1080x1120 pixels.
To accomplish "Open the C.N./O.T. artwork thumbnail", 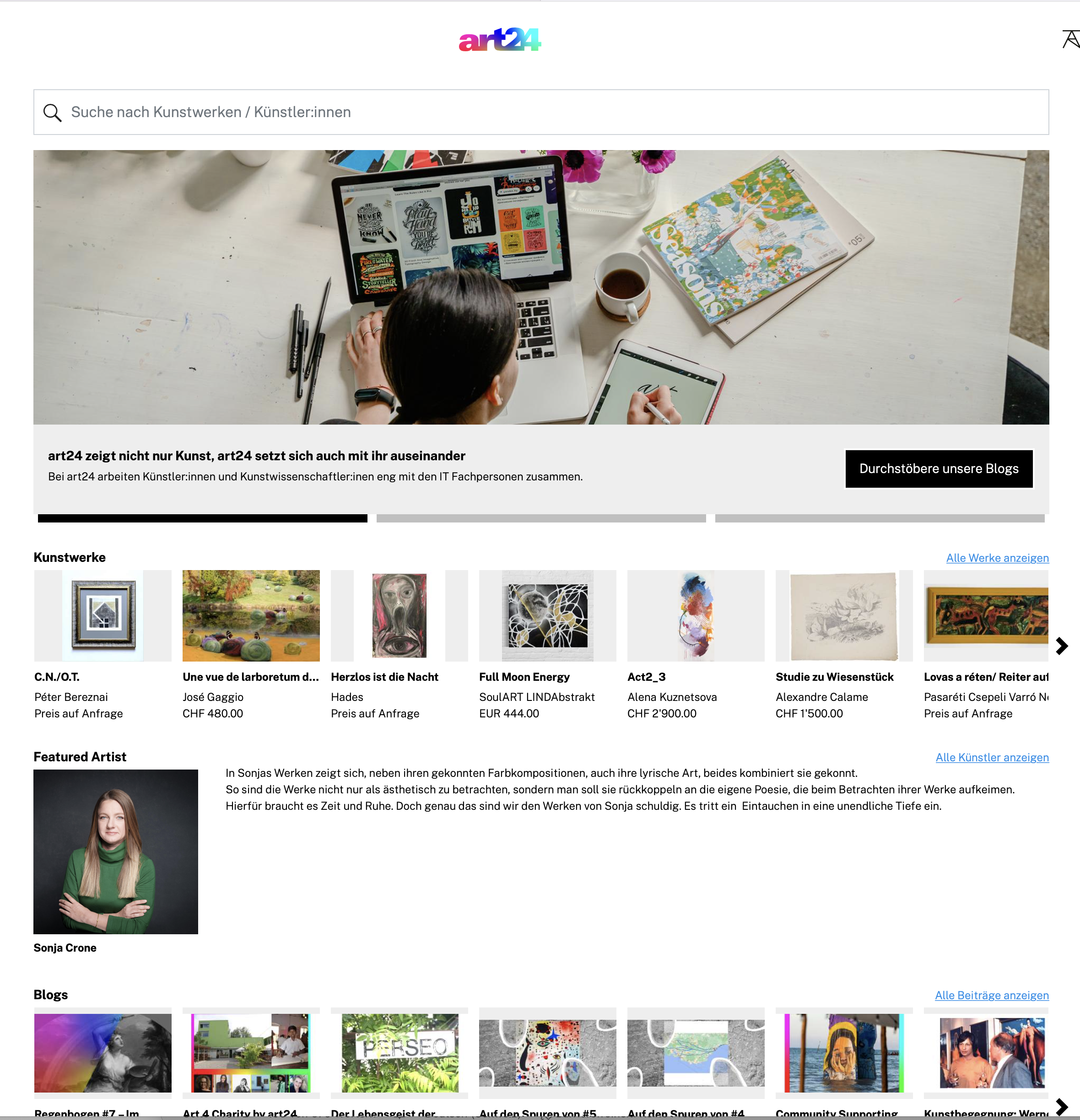I will 103,615.
